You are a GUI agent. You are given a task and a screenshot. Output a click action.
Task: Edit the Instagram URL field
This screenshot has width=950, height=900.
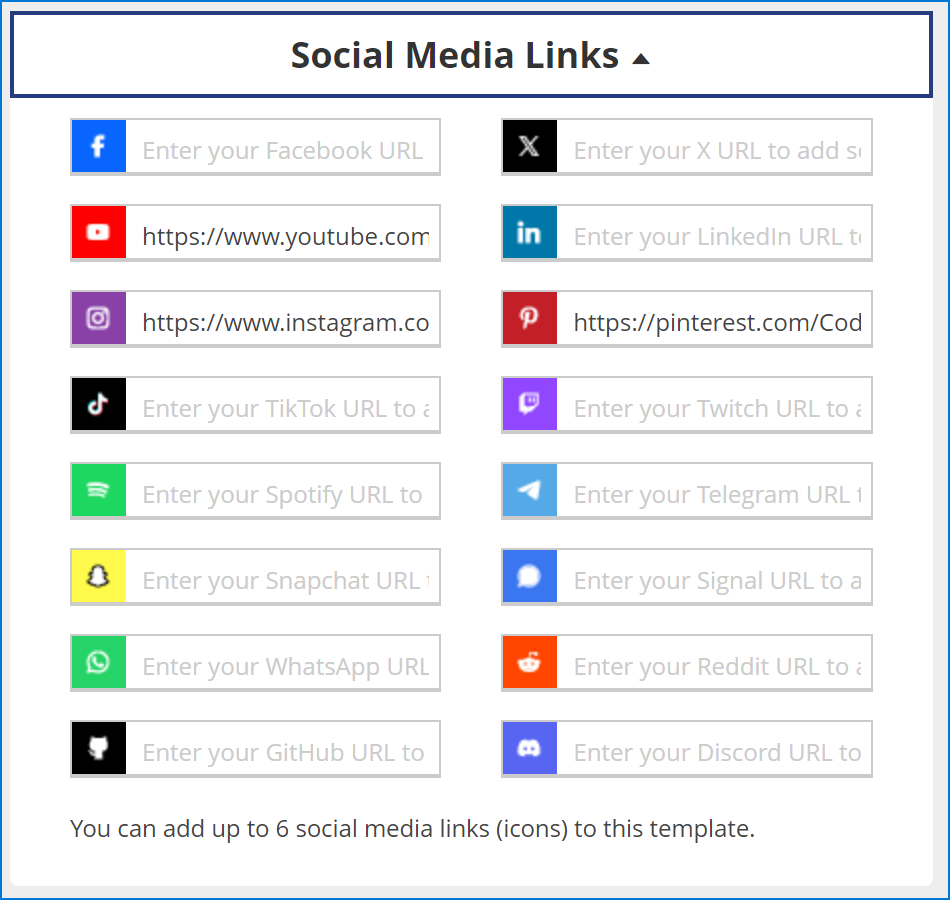click(282, 319)
